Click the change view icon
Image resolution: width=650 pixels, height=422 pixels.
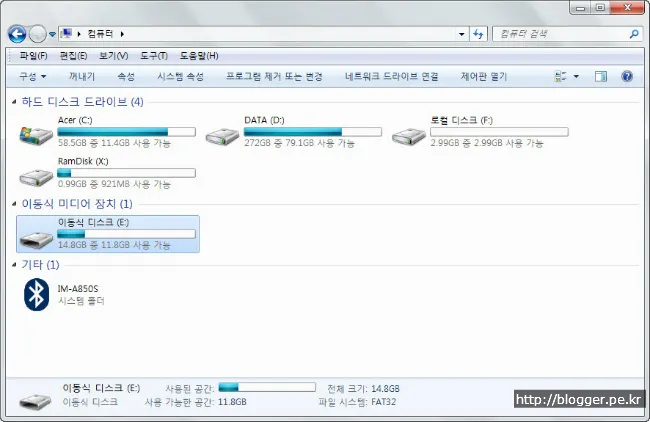560,76
